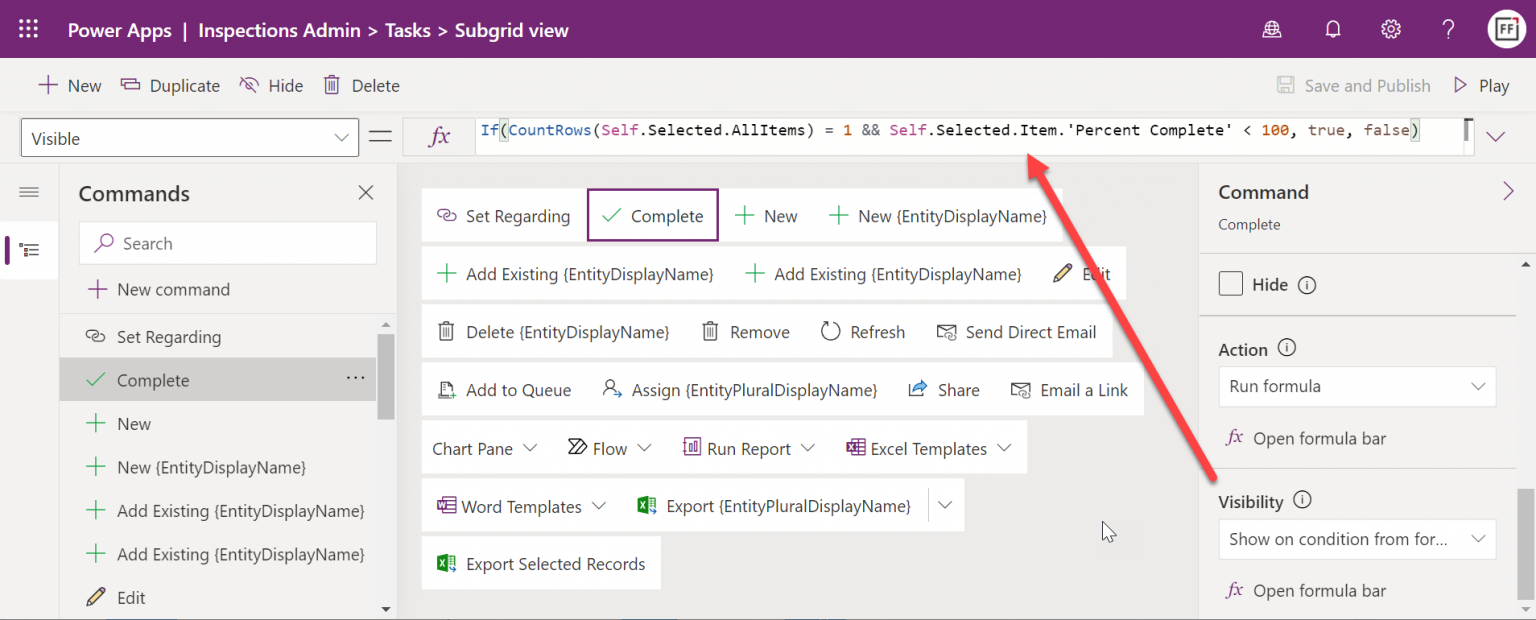The width and height of the screenshot is (1536, 620).
Task: Click the info icon next to Hide
Action: 1306,285
